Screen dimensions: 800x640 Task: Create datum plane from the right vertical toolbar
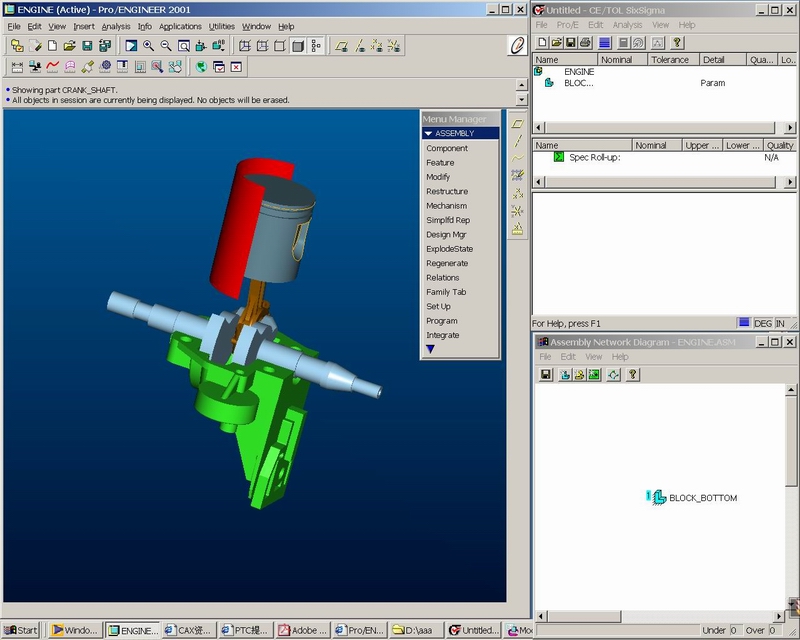517,124
